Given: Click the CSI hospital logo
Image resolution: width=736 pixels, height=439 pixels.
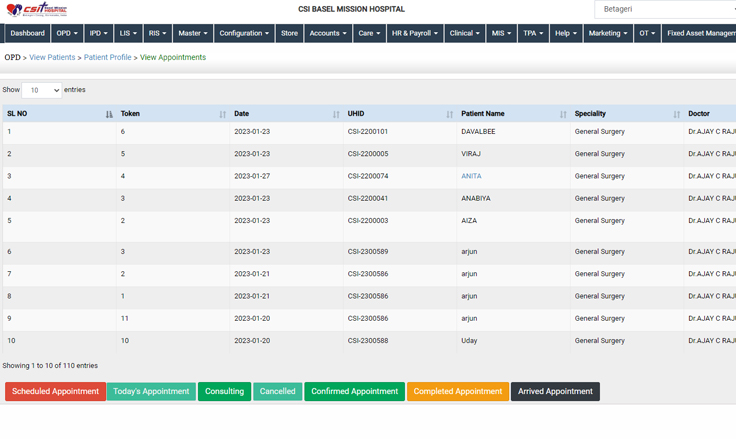Looking at the screenshot, I should pyautogui.click(x=37, y=9).
